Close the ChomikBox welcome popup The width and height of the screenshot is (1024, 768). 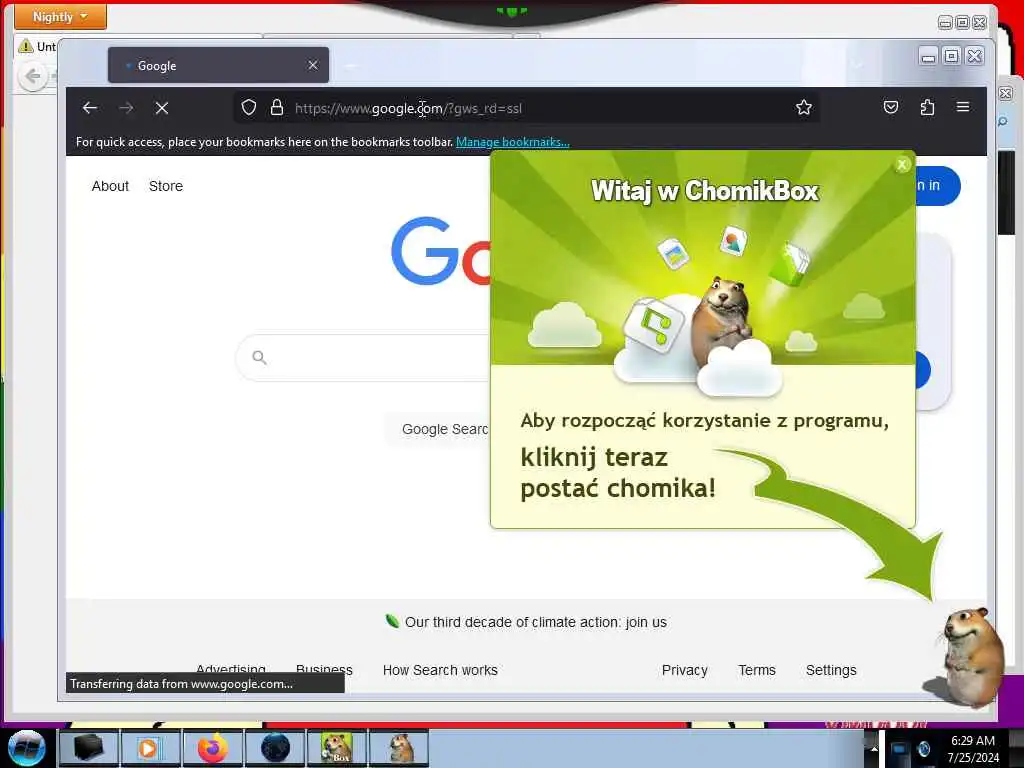coord(902,165)
